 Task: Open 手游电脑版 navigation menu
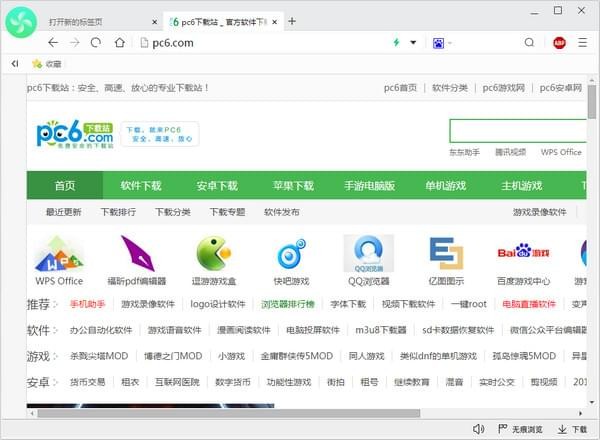[x=370, y=186]
